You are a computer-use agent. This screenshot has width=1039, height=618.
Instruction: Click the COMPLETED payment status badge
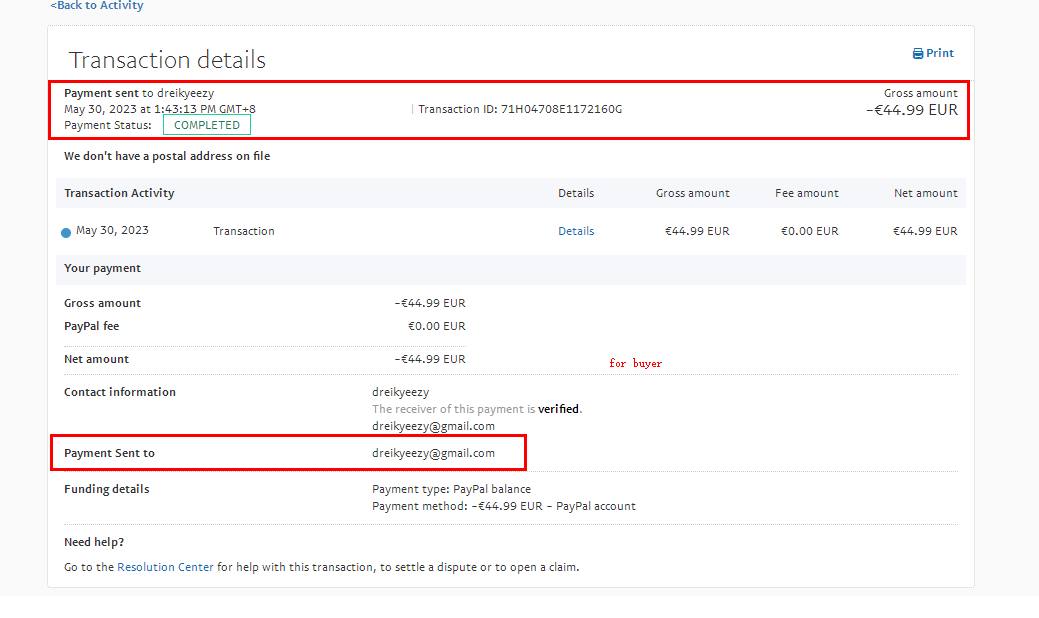(207, 125)
